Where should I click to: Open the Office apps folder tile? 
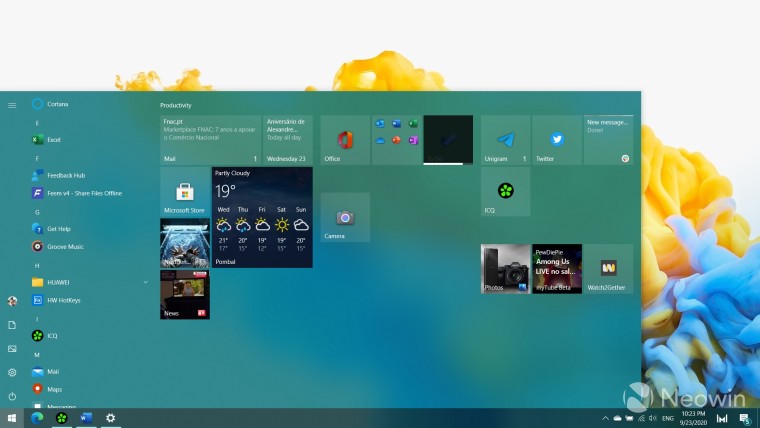pos(396,140)
